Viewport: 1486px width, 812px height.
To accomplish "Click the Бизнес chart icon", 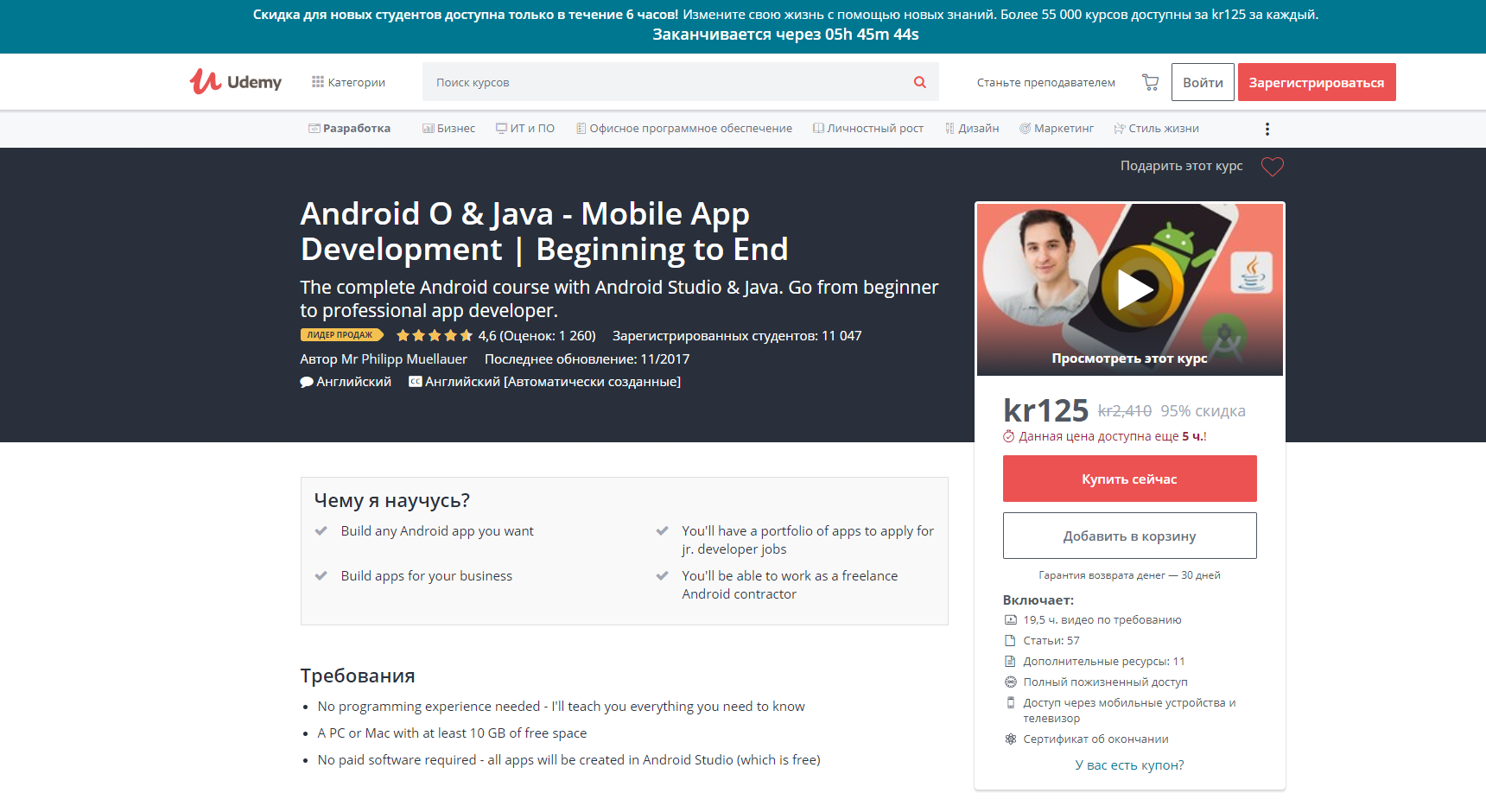I will [x=428, y=129].
